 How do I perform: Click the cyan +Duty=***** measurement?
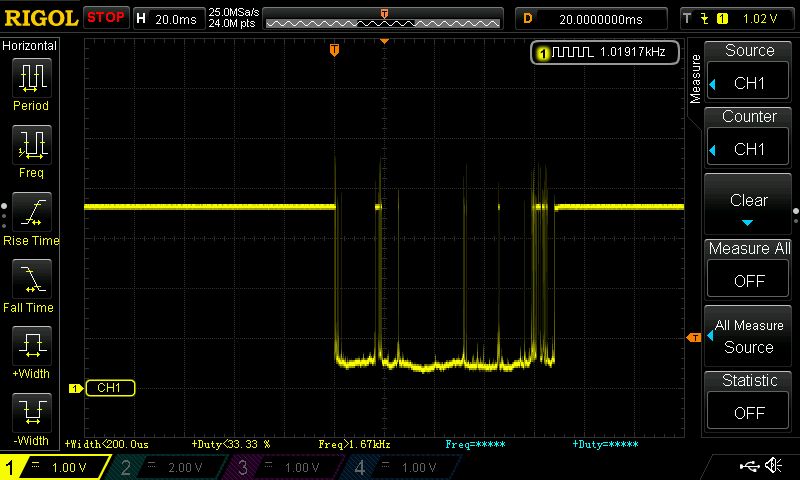point(606,445)
